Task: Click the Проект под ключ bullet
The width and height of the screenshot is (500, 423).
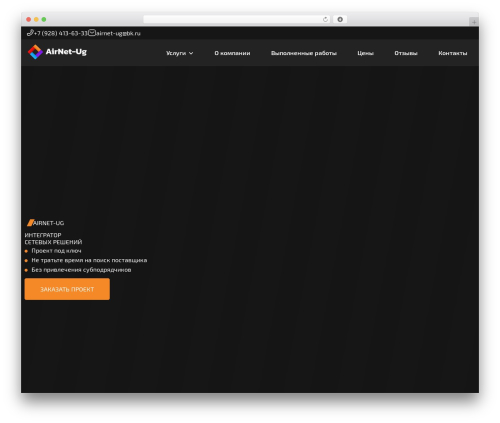Action: click(x=56, y=251)
